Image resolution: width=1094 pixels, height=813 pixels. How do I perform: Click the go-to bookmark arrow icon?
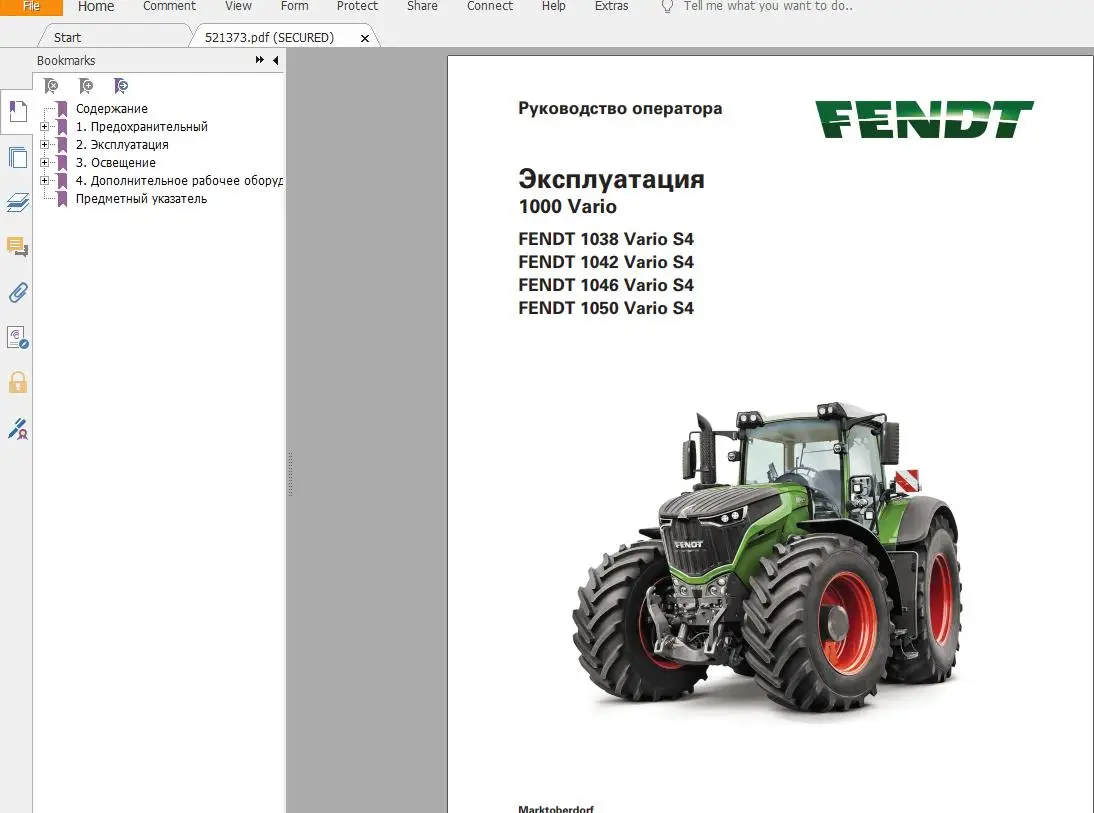(121, 86)
